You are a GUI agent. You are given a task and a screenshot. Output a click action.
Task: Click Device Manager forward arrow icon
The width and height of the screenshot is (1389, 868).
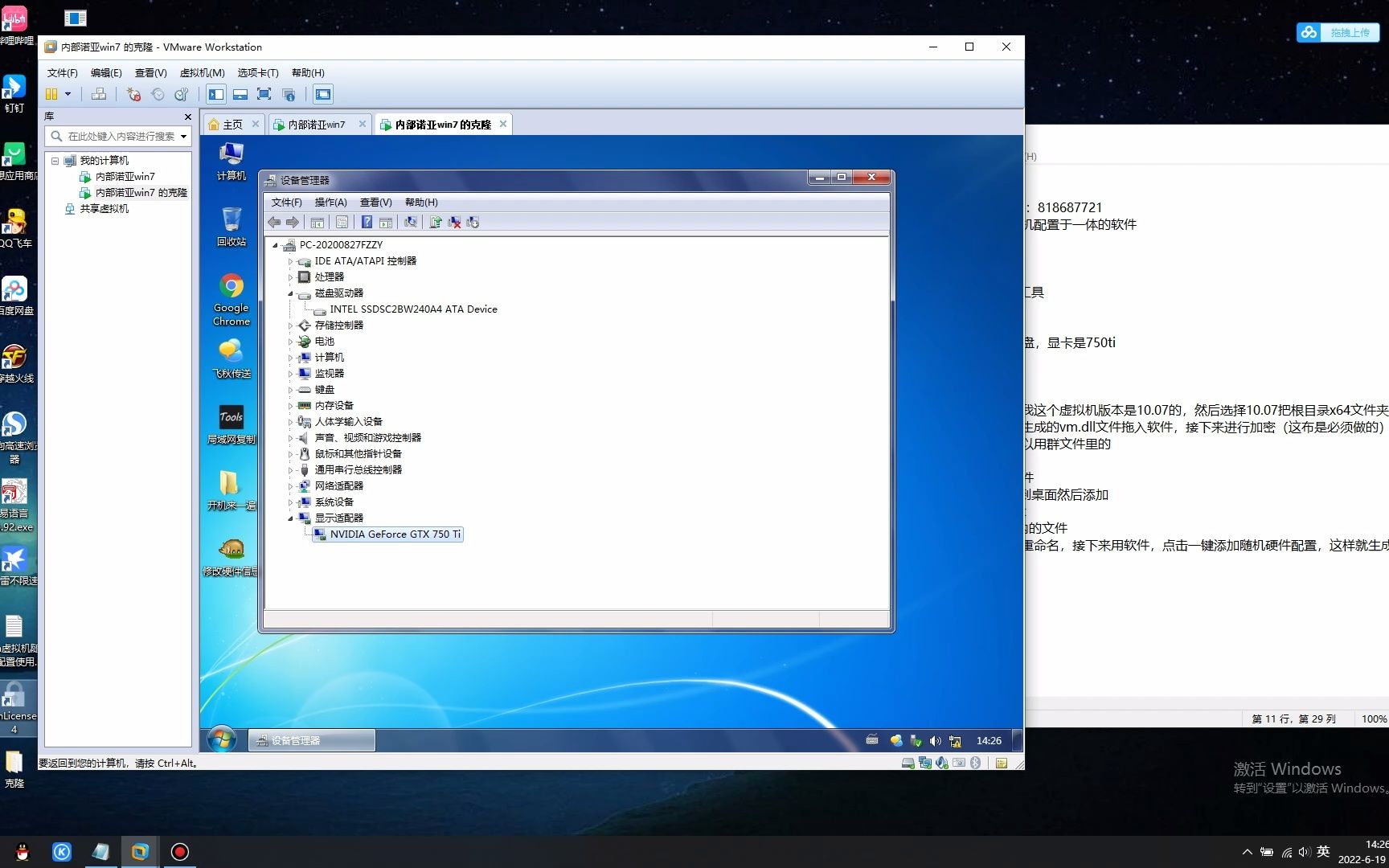[293, 223]
